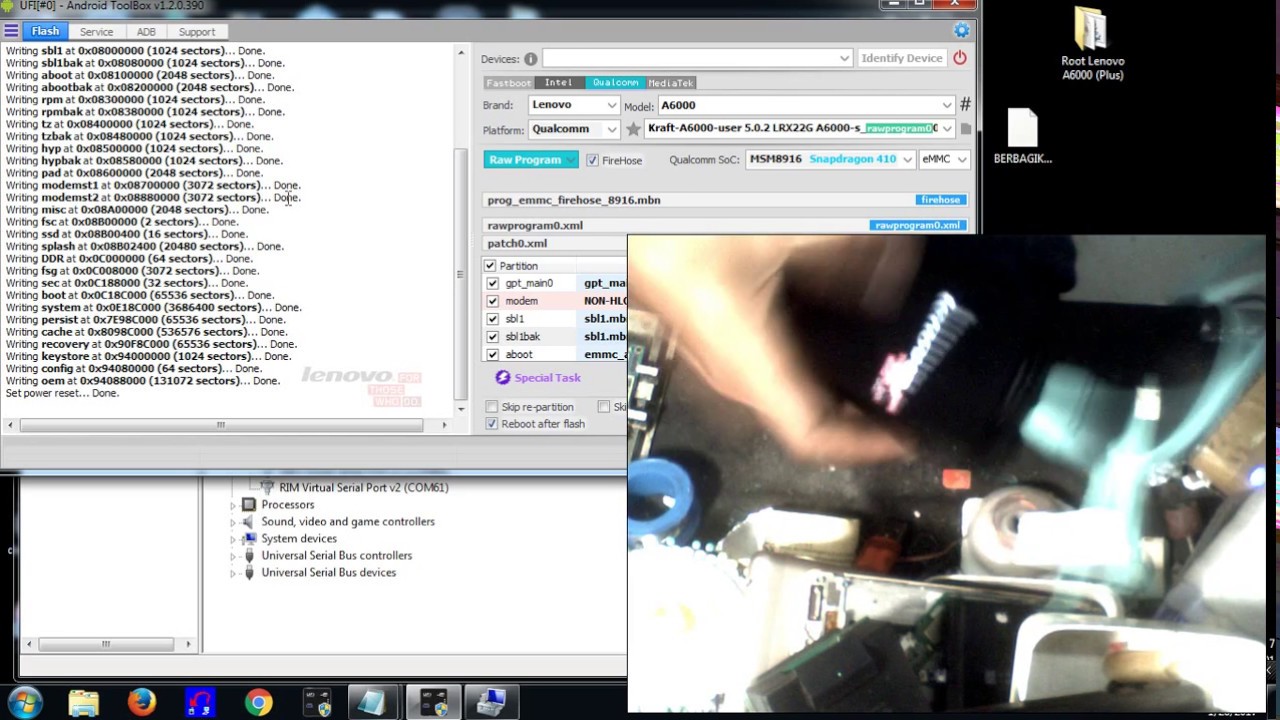Viewport: 1280px width, 720px height.
Task: Select the Universal Serial Bus controllers icon
Action: [249, 556]
